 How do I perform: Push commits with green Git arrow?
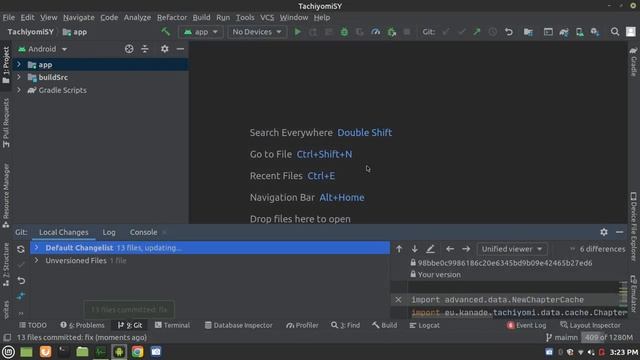point(477,32)
